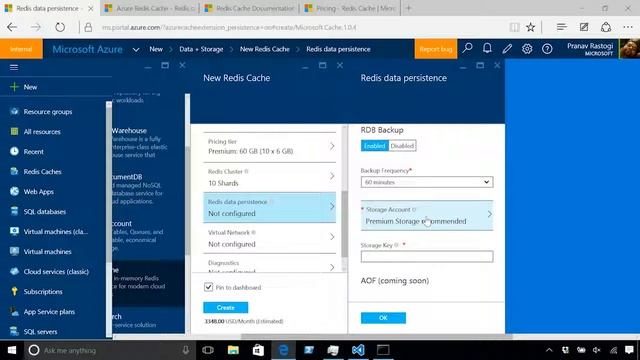The image size is (640, 360).
Task: Open Recent in sidebar
Action: pyautogui.click(x=33, y=151)
